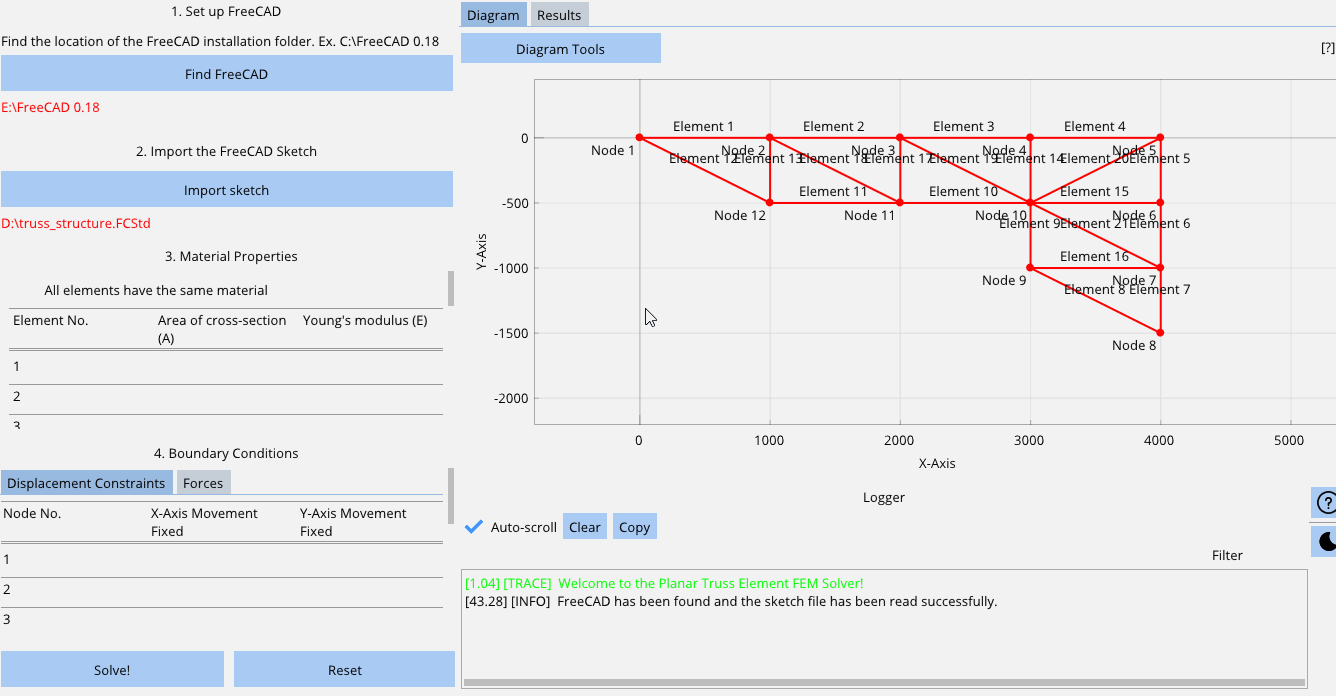This screenshot has height=696, width=1336.
Task: Click the Reset button
Action: pos(344,670)
